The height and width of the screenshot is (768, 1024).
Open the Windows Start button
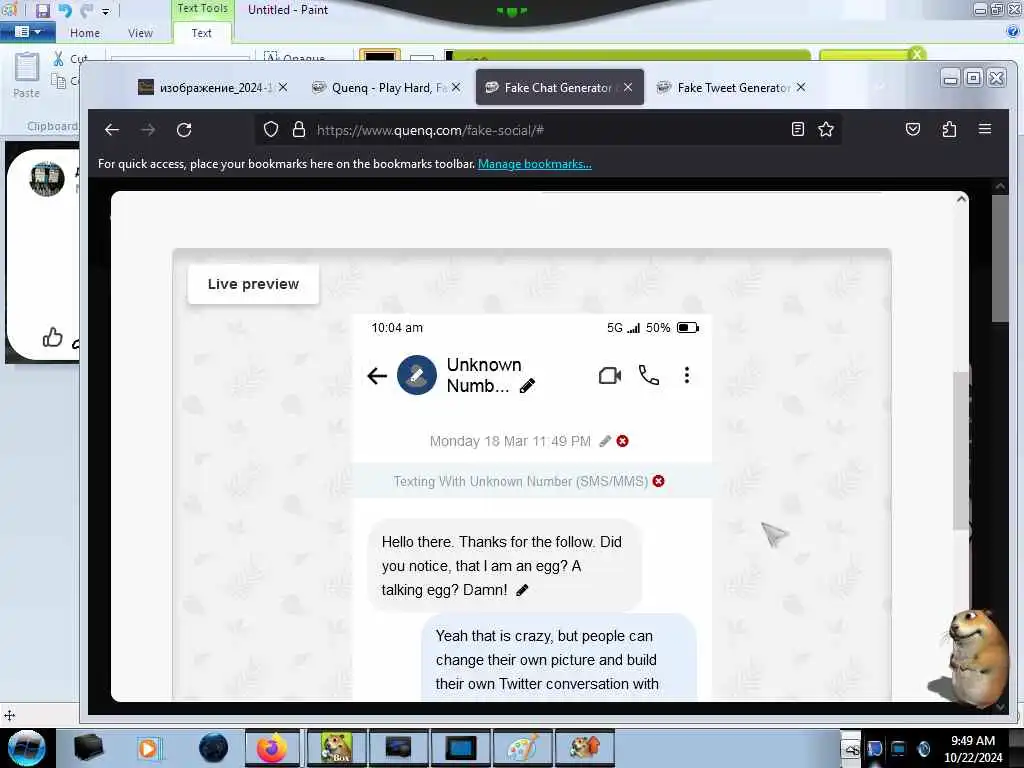point(27,748)
